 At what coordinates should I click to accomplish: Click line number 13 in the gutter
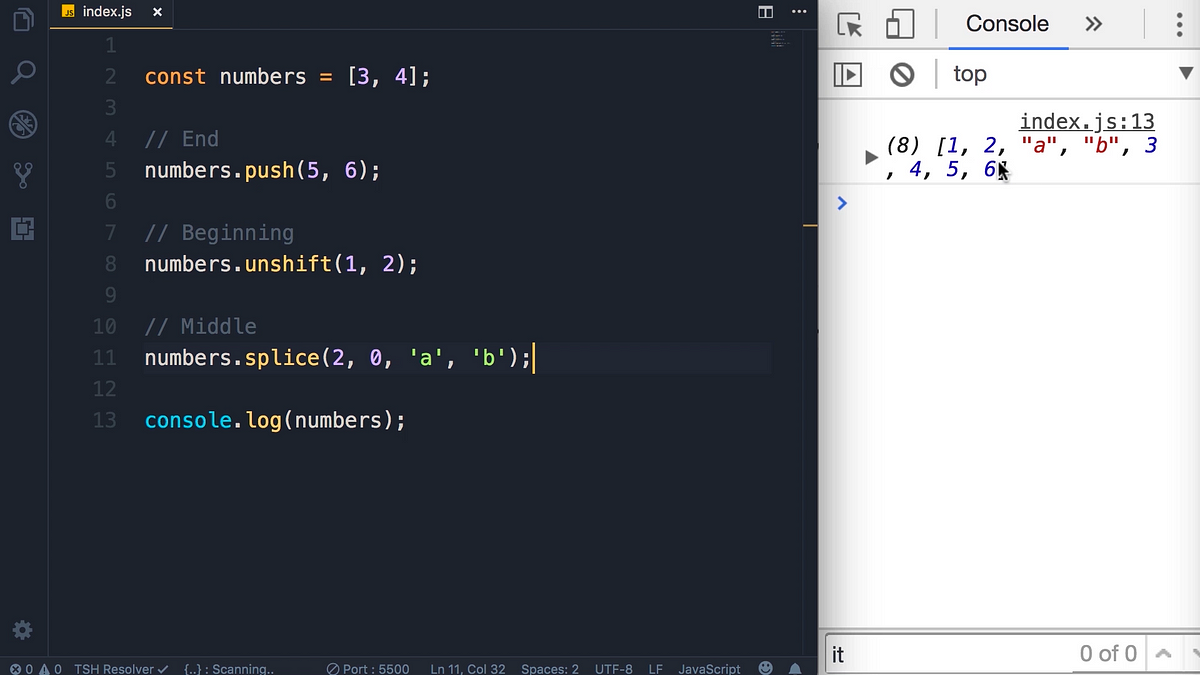(104, 420)
